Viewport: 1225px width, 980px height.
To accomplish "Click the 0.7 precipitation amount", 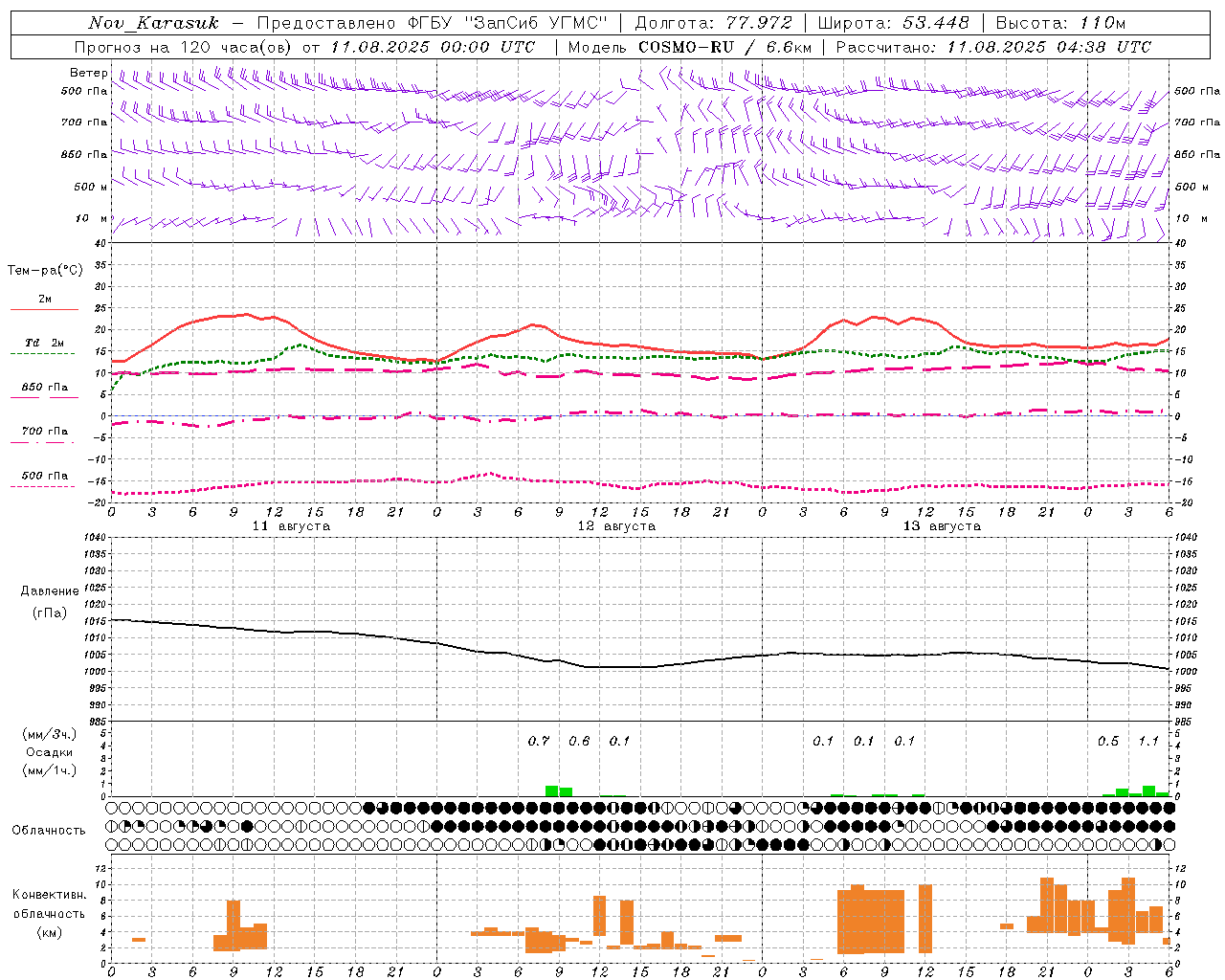I will 539,741.
